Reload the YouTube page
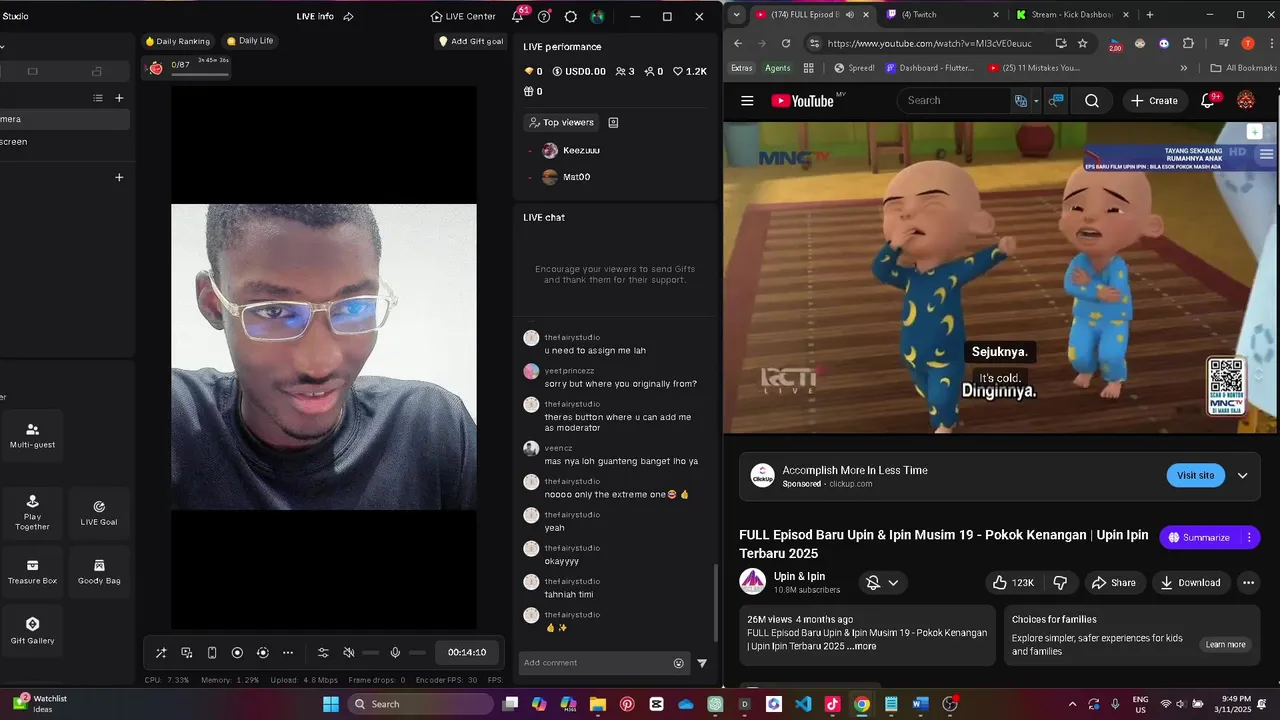This screenshot has width=1280, height=720. coord(786,43)
